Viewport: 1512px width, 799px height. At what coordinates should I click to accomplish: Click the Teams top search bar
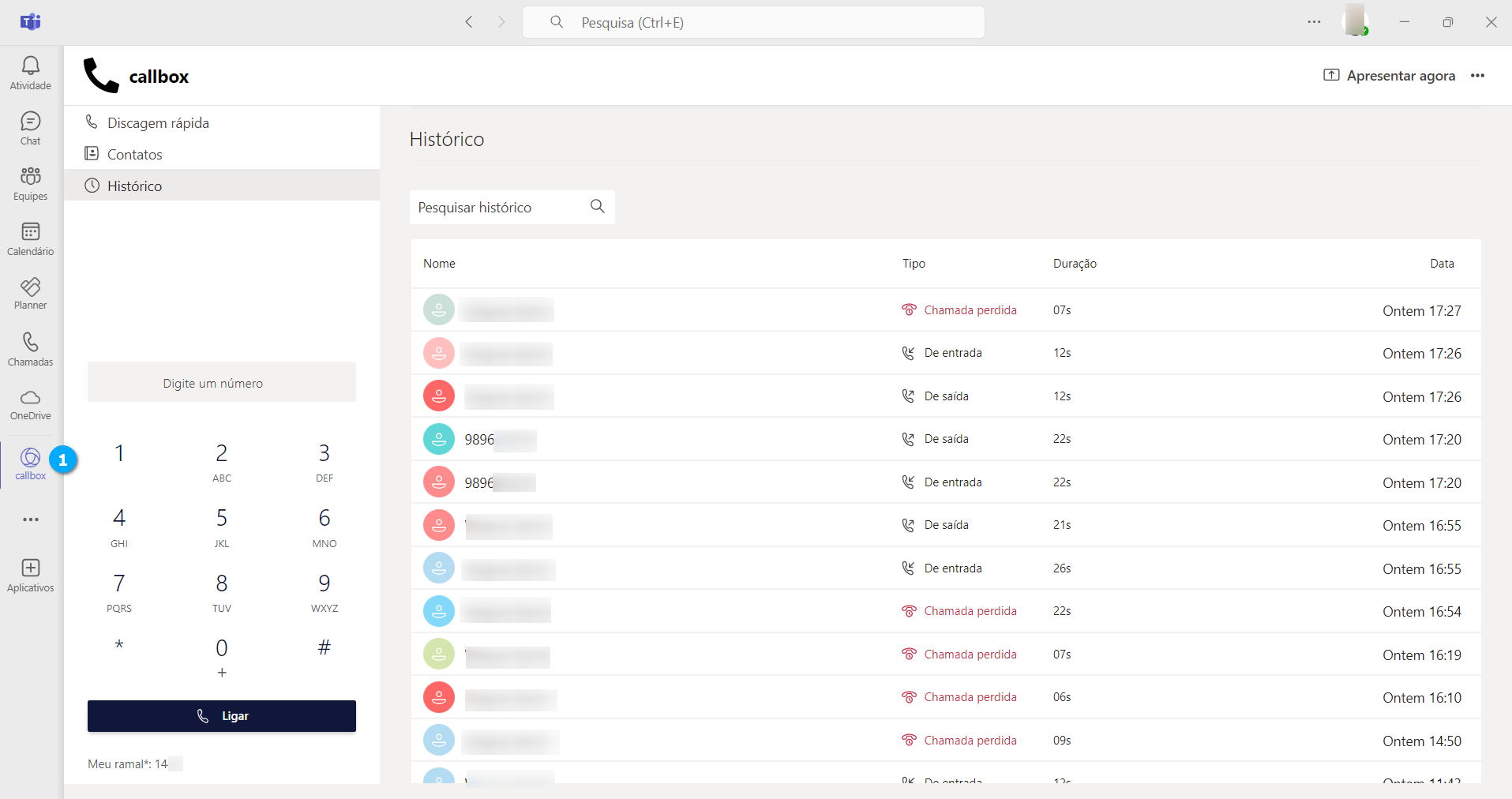click(x=753, y=22)
